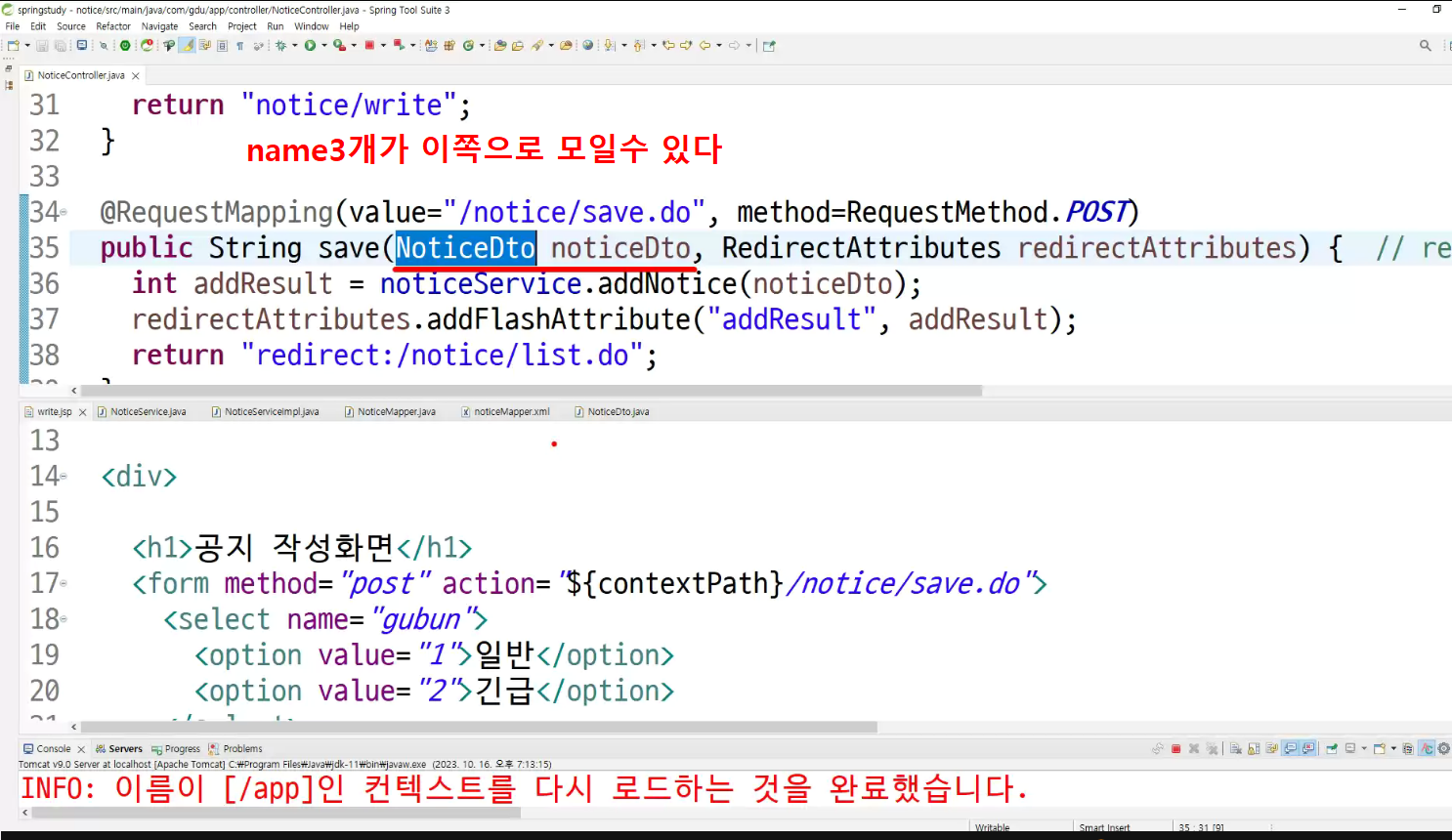Switch to the Problems view tab
The height and width of the screenshot is (840, 1452).
[235, 749]
